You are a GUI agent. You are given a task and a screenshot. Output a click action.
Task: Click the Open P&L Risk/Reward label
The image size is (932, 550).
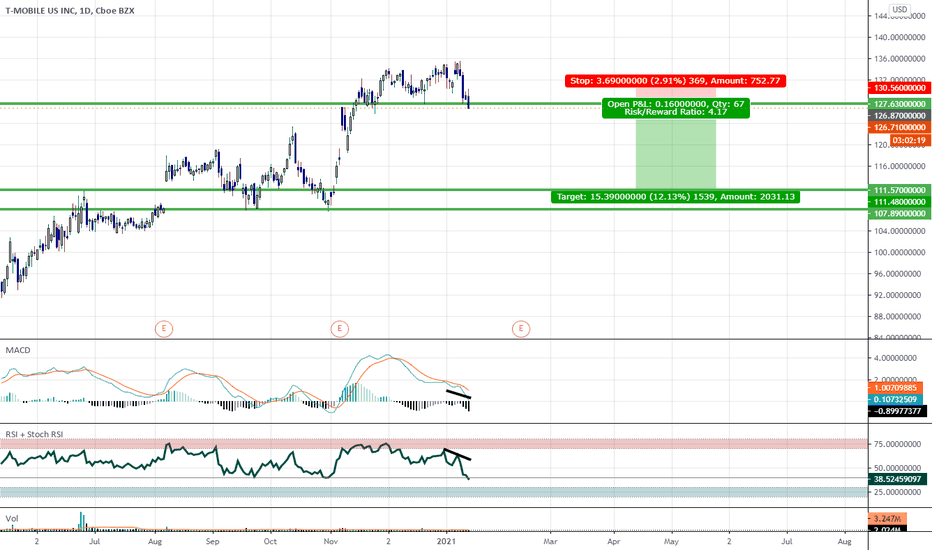(676, 108)
